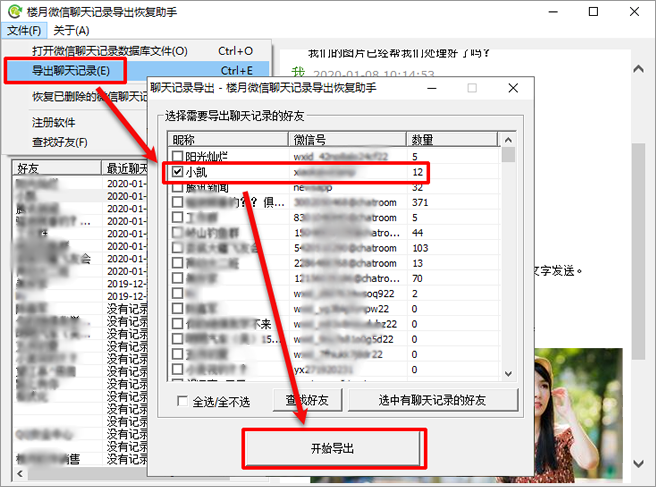Click the count cell showing 371
The height and width of the screenshot is (487, 656).
tap(420, 202)
